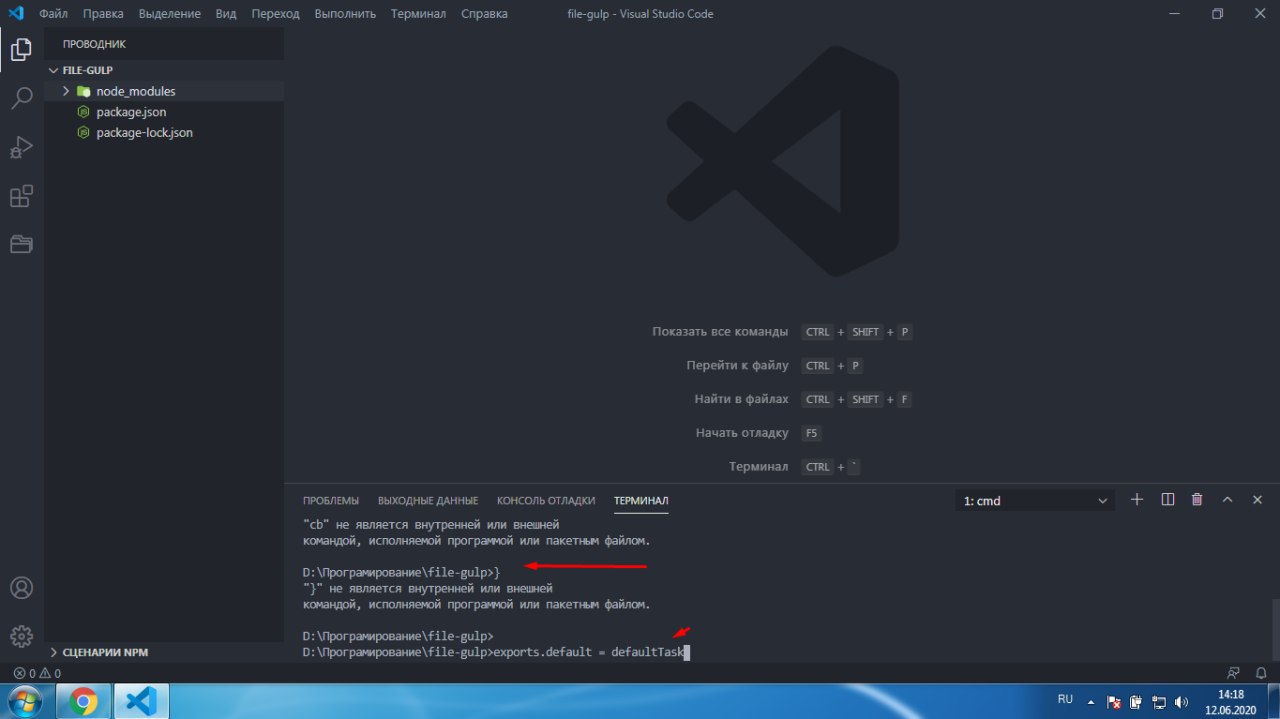Click the F5 keybinding label

point(811,433)
